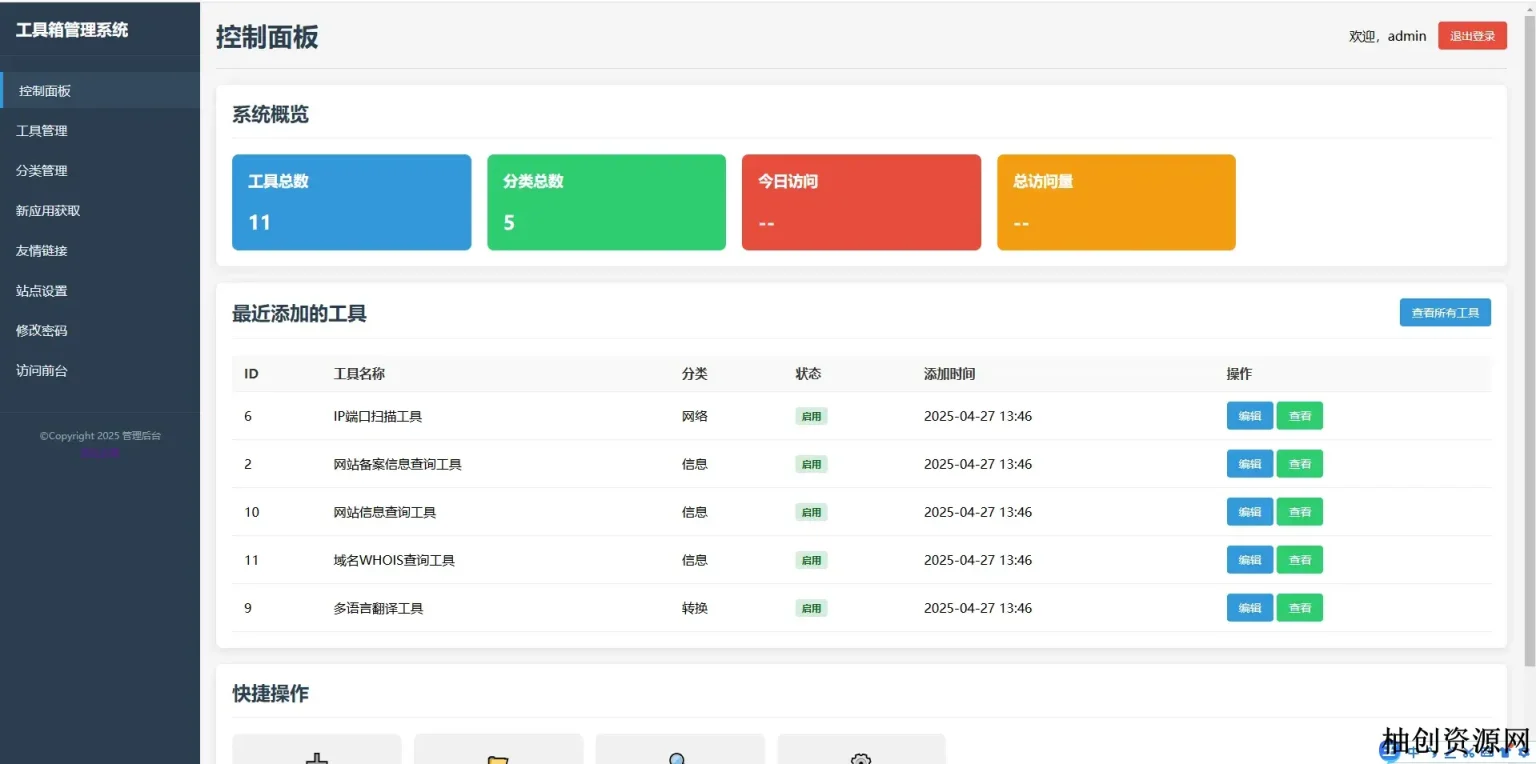This screenshot has width=1536, height=764.
Task: Open 工具管理 in the sidebar
Action: pos(42,131)
